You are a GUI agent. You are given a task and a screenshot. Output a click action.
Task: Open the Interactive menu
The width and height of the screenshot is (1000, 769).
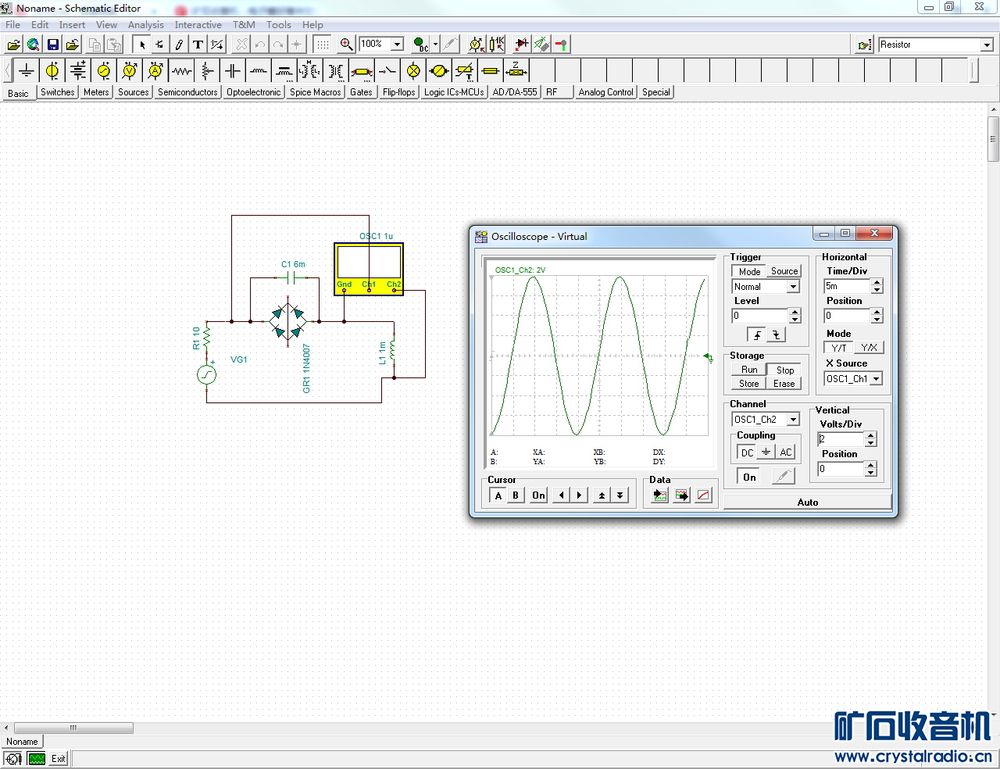click(198, 25)
